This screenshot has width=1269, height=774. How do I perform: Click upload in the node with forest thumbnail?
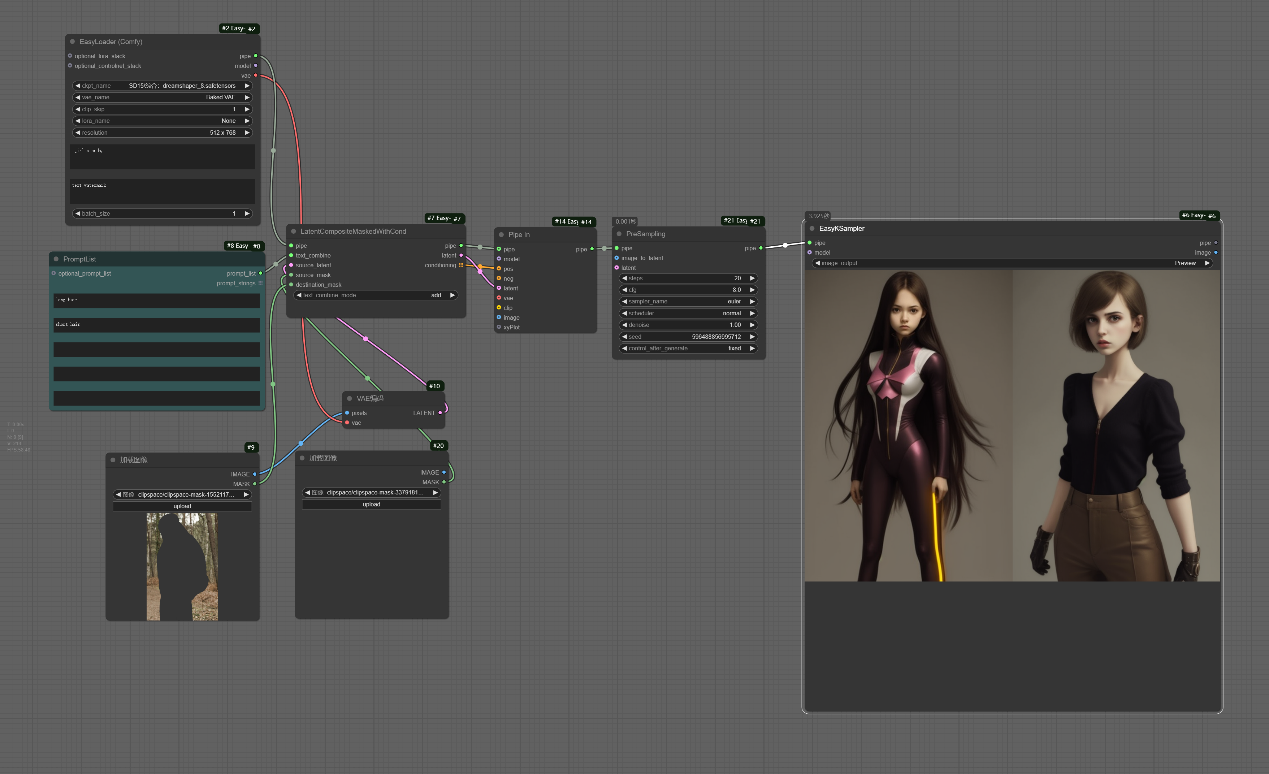coord(182,506)
